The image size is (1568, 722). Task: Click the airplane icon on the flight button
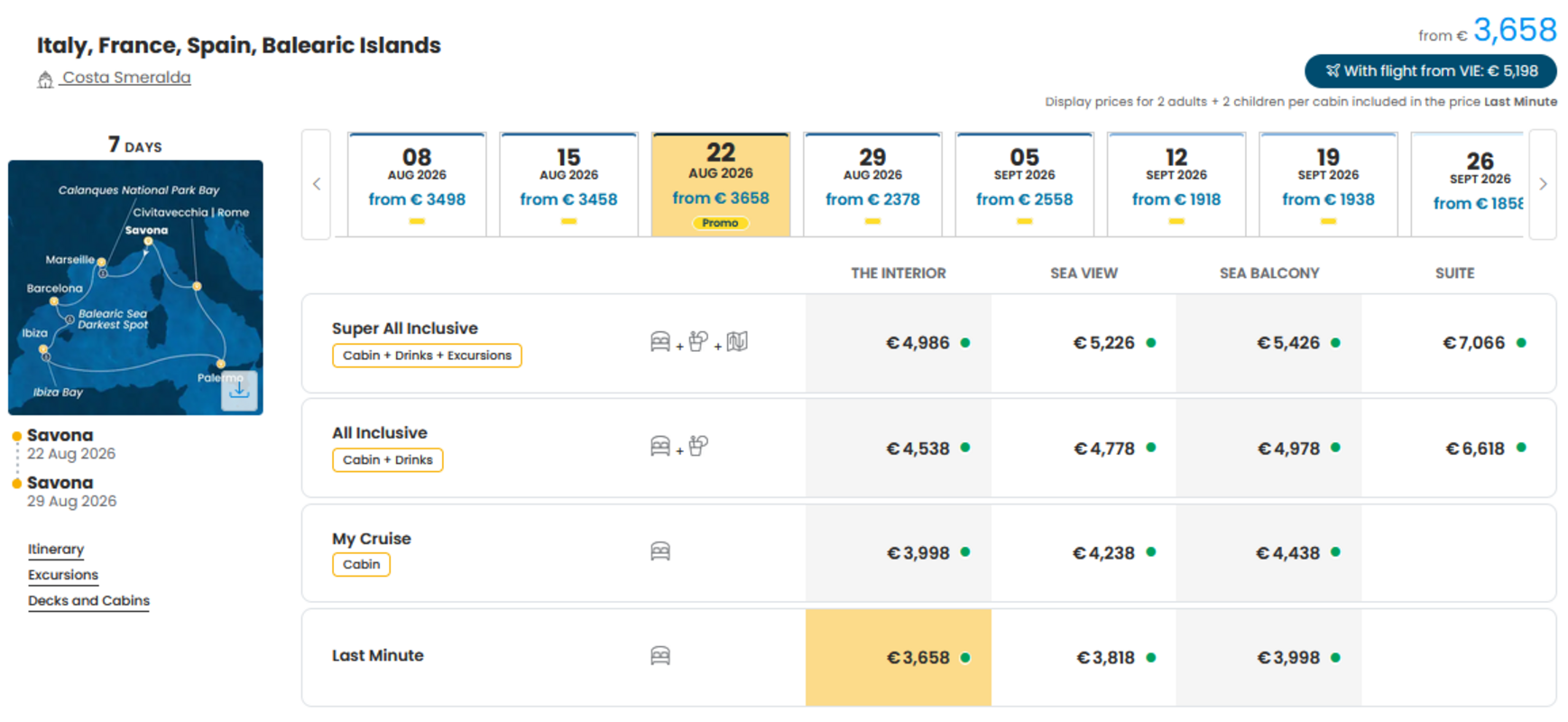[1333, 70]
